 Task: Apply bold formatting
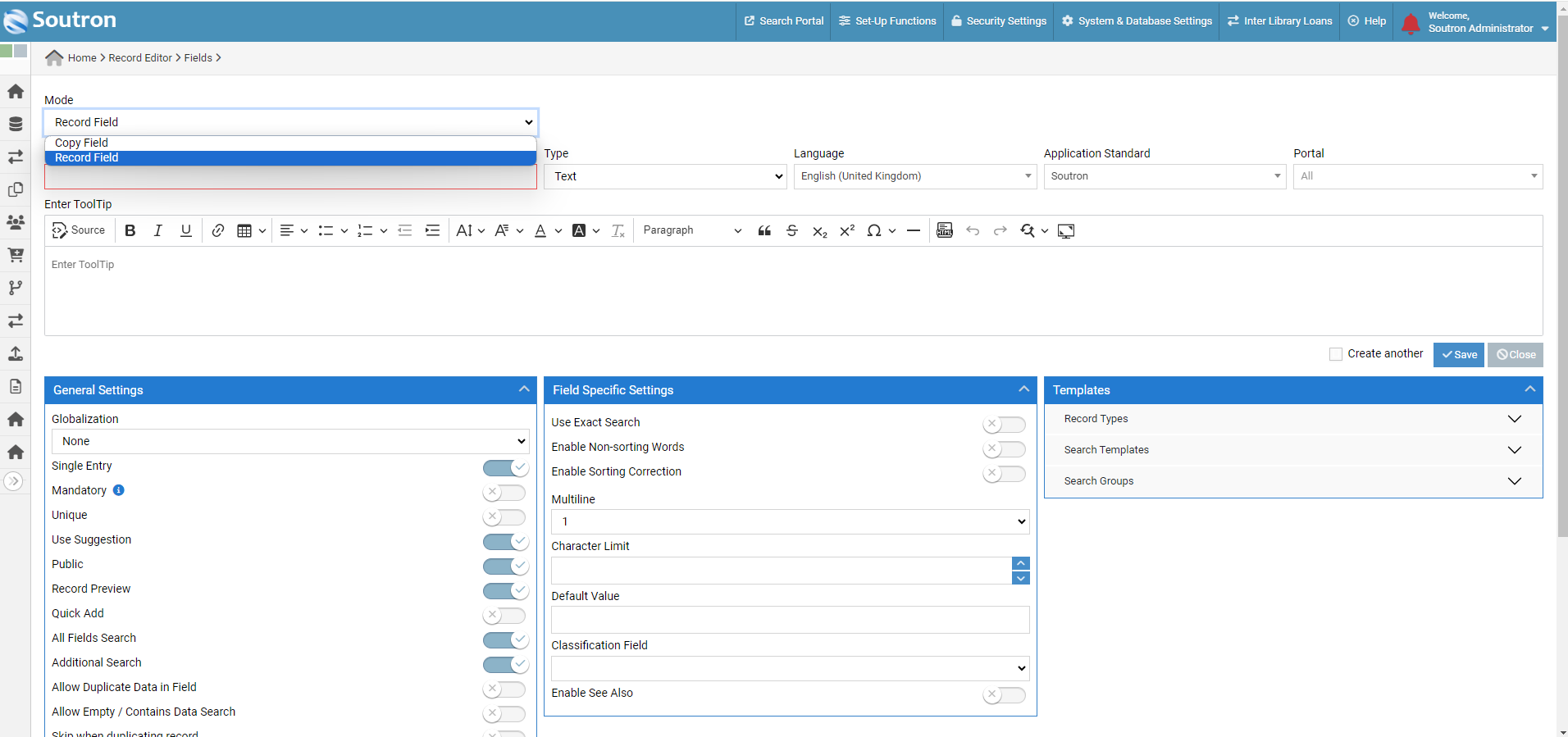[x=130, y=230]
